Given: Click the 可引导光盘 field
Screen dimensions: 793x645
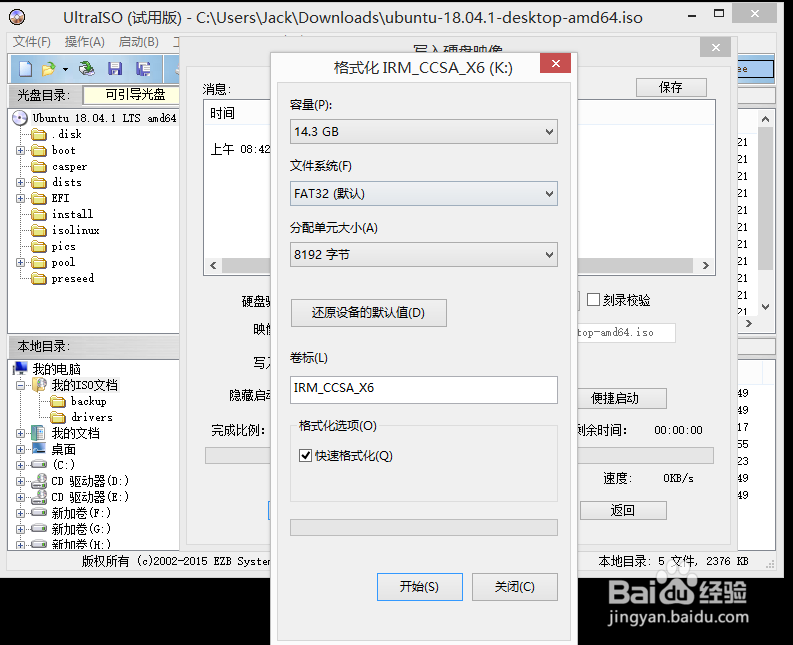Looking at the screenshot, I should pos(131,95).
